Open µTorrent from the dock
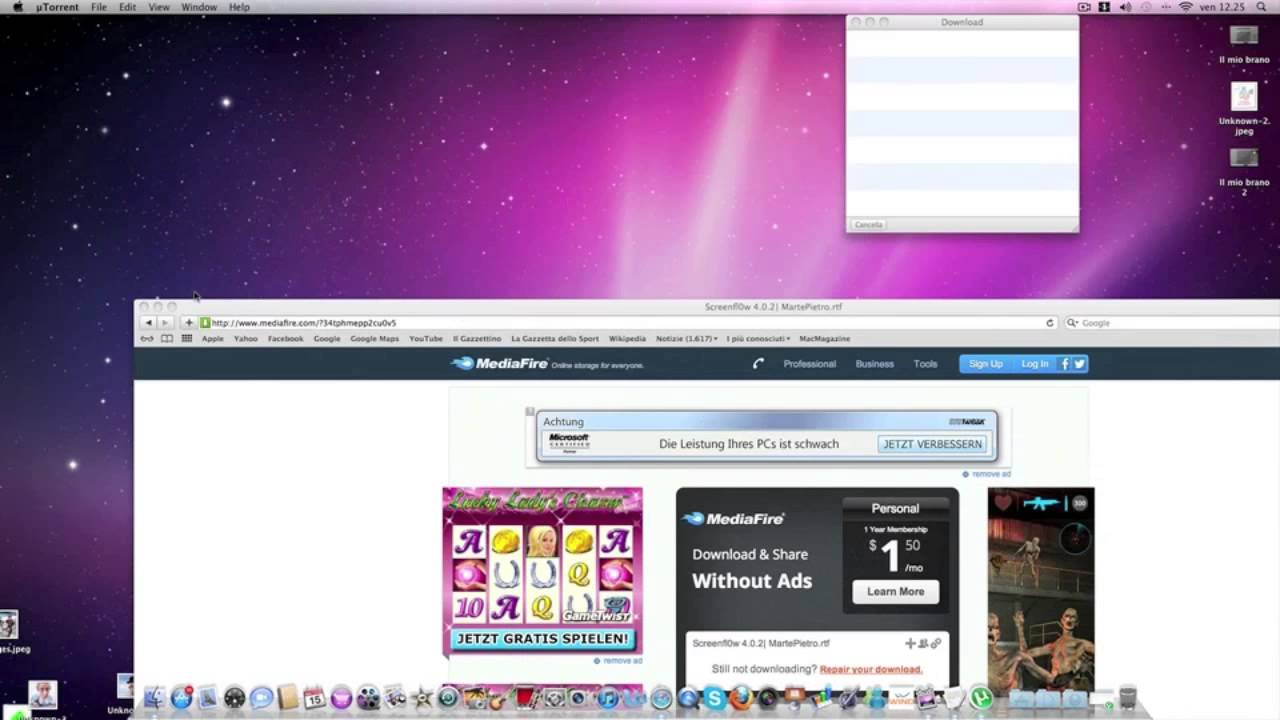Image resolution: width=1280 pixels, height=720 pixels. [x=981, y=699]
